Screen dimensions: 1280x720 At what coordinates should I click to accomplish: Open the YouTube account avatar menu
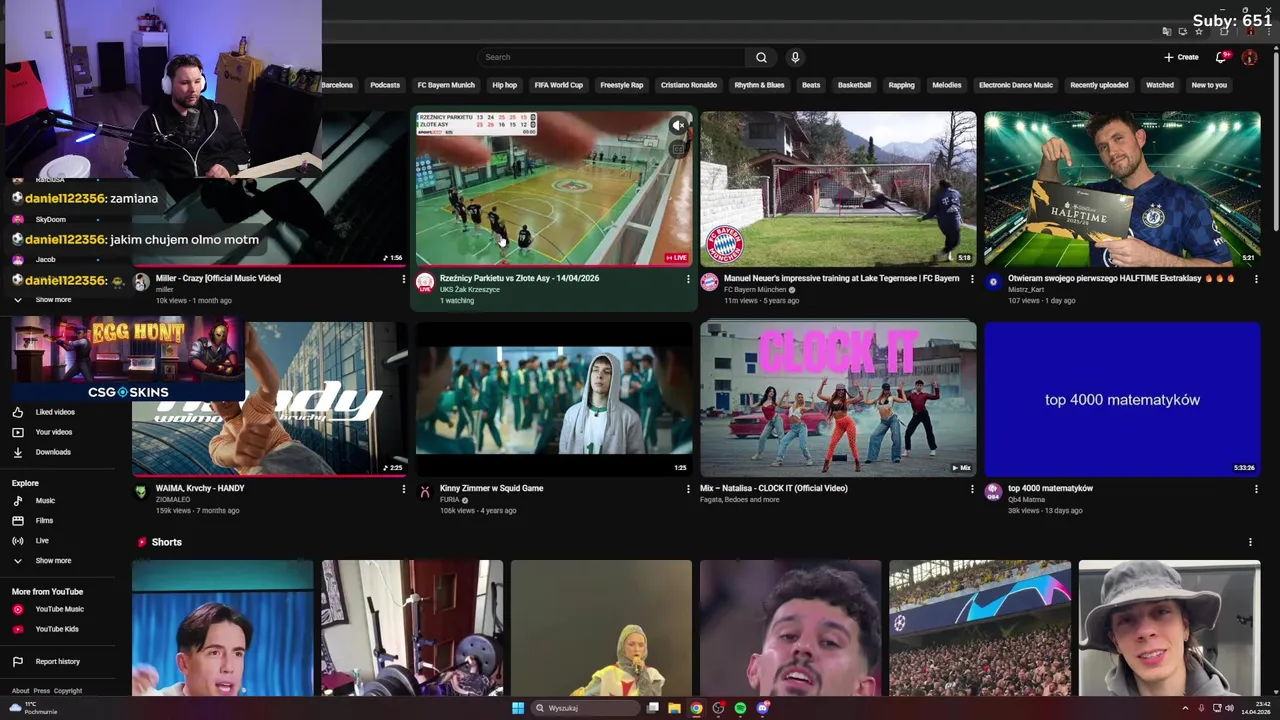coord(1249,57)
